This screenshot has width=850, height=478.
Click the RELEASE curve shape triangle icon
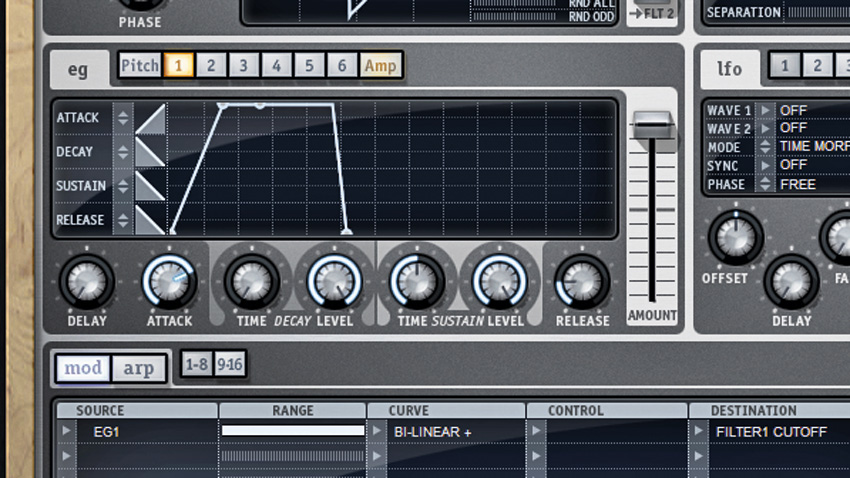(150, 220)
